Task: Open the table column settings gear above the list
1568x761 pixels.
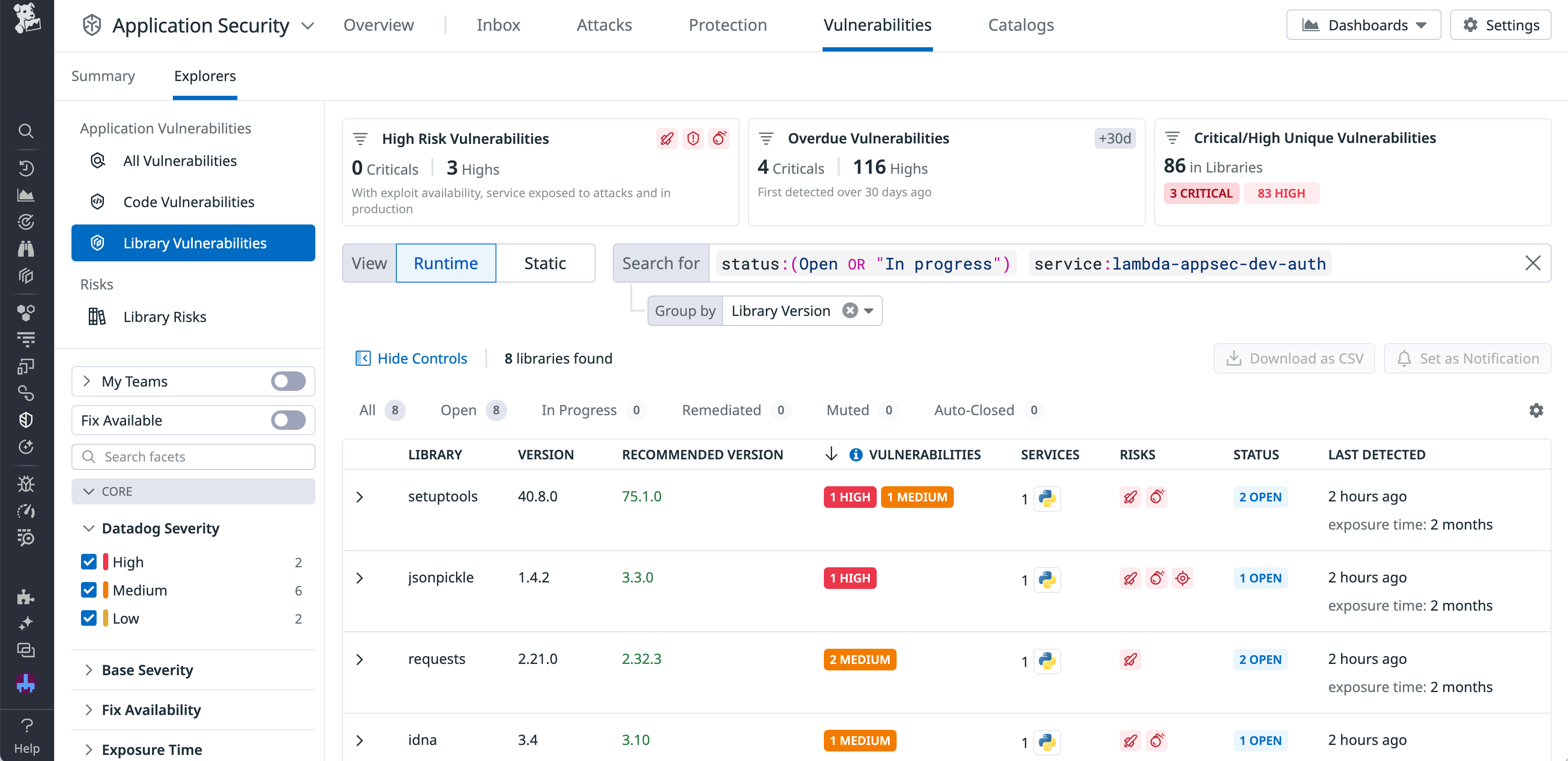Action: coord(1537,410)
